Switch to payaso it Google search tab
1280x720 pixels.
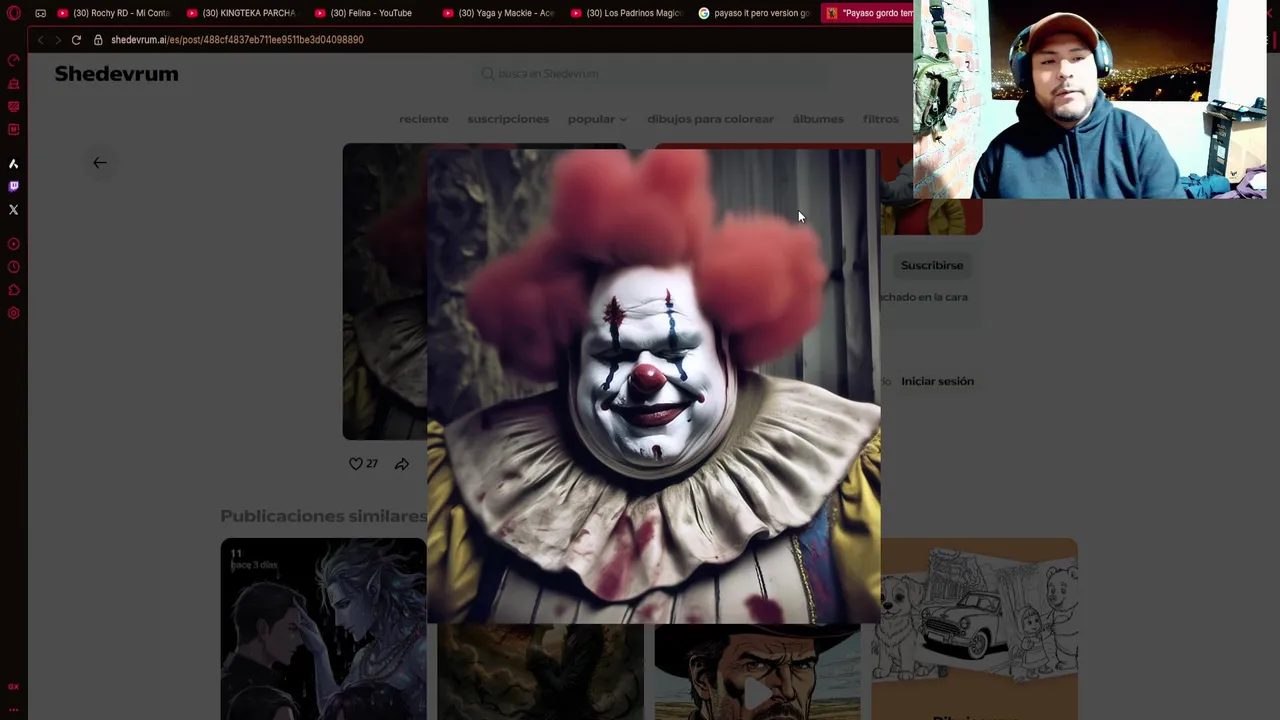click(x=754, y=13)
